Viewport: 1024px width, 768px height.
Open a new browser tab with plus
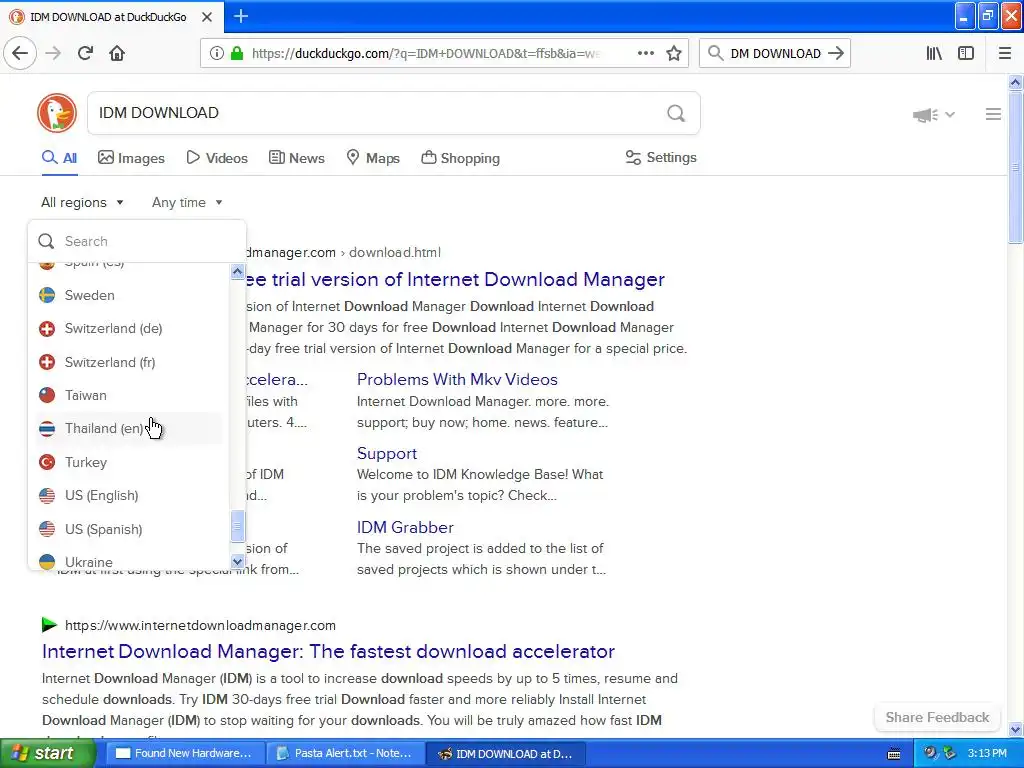241,16
